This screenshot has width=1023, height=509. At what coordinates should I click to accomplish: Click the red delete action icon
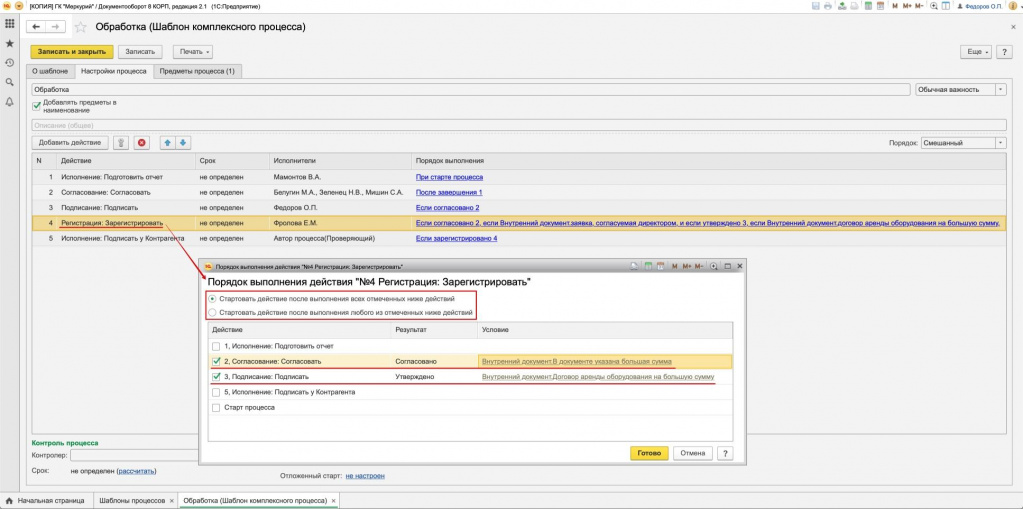pos(142,143)
